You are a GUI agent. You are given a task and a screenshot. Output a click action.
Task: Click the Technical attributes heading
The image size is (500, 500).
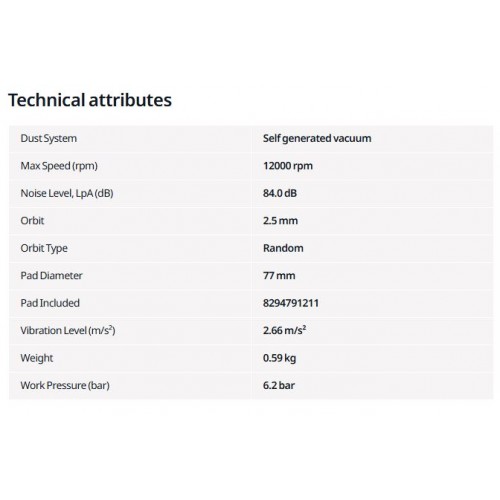pos(90,100)
